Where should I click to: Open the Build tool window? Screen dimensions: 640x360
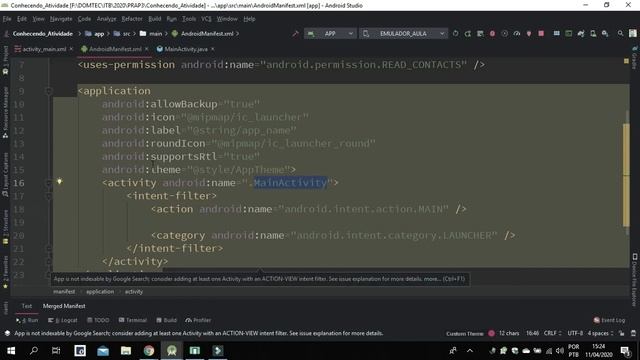(167, 320)
